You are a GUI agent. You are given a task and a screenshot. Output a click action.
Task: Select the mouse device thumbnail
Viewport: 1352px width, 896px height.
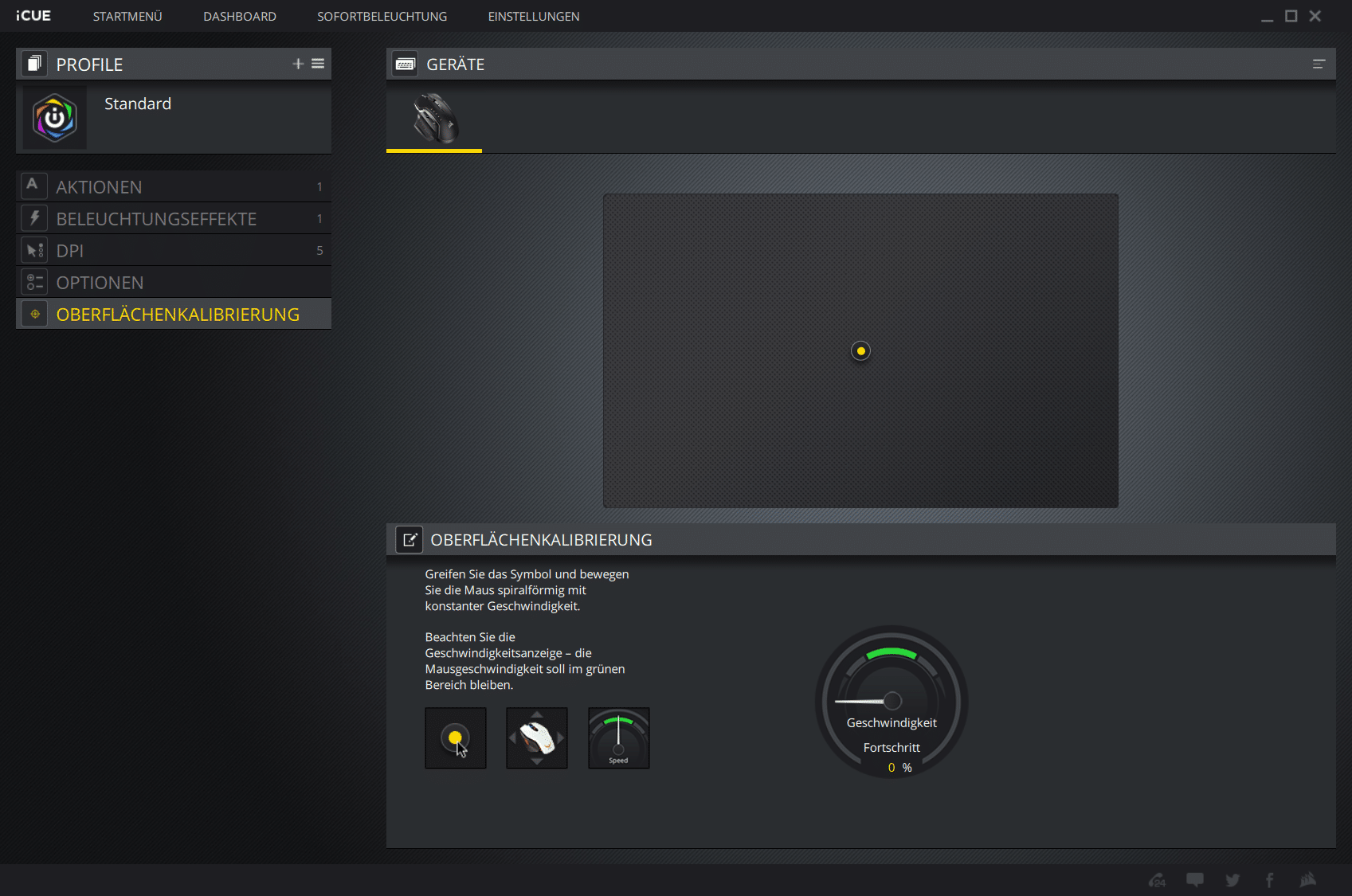(x=434, y=118)
